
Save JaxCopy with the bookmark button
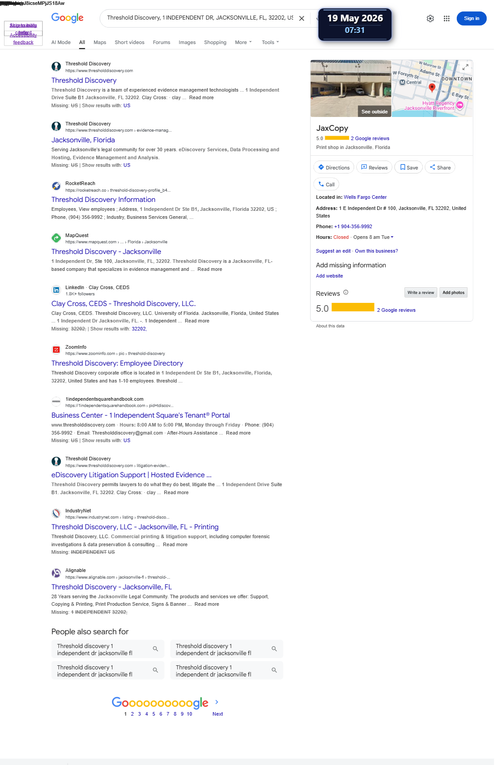409,167
